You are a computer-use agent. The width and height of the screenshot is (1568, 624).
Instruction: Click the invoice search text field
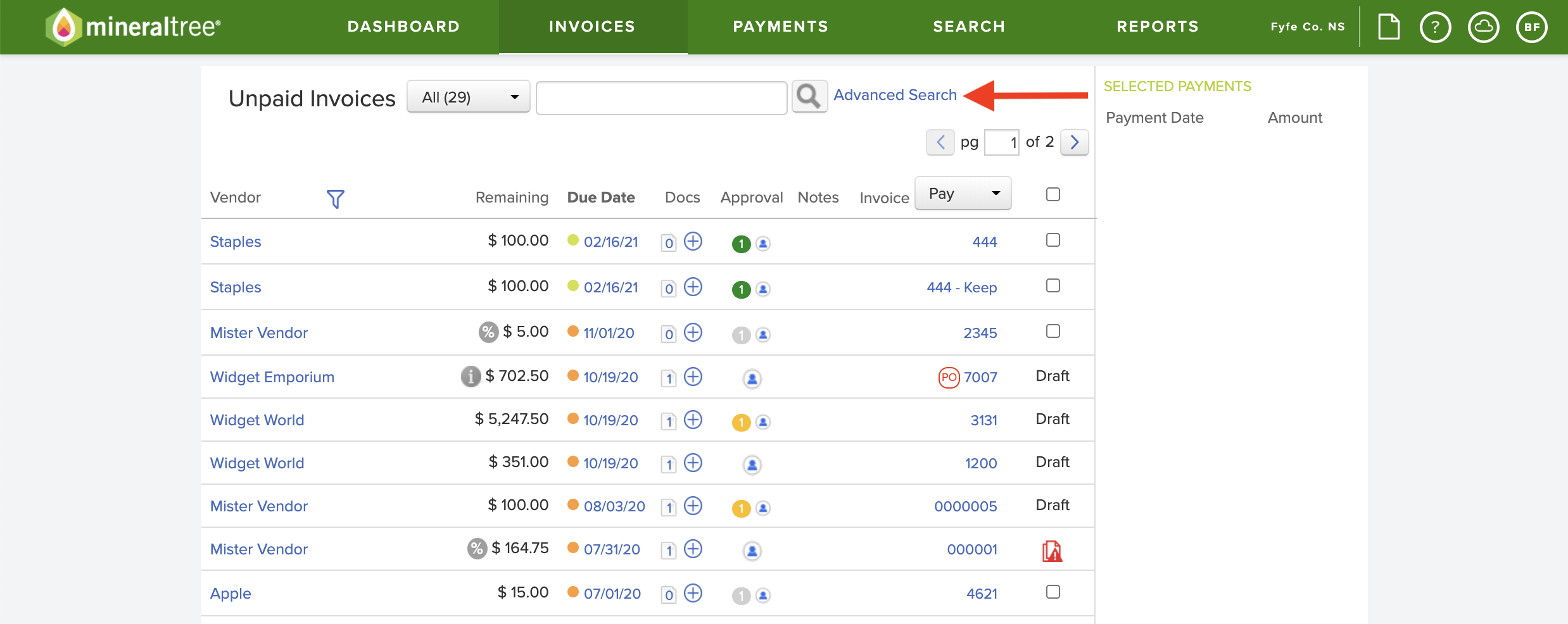(661, 97)
